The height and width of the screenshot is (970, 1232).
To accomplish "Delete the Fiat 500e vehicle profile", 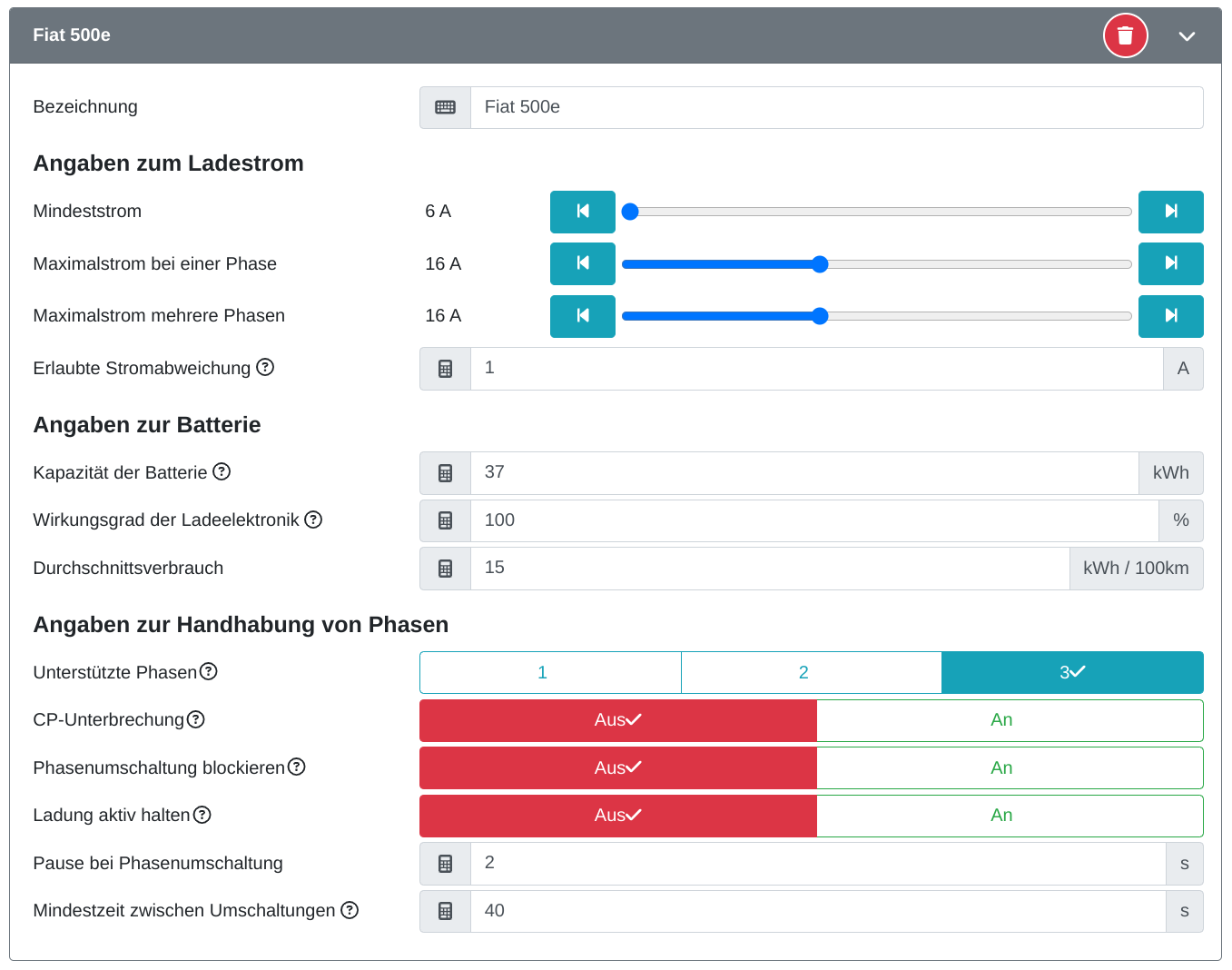I will tap(1125, 35).
